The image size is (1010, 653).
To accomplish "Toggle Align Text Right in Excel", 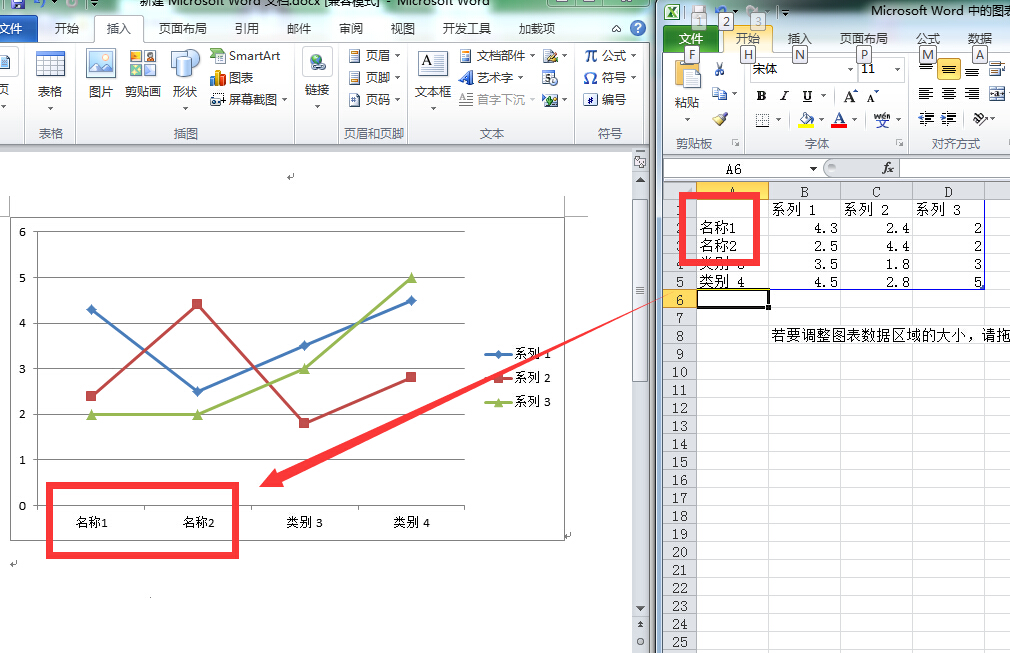I will click(x=972, y=94).
